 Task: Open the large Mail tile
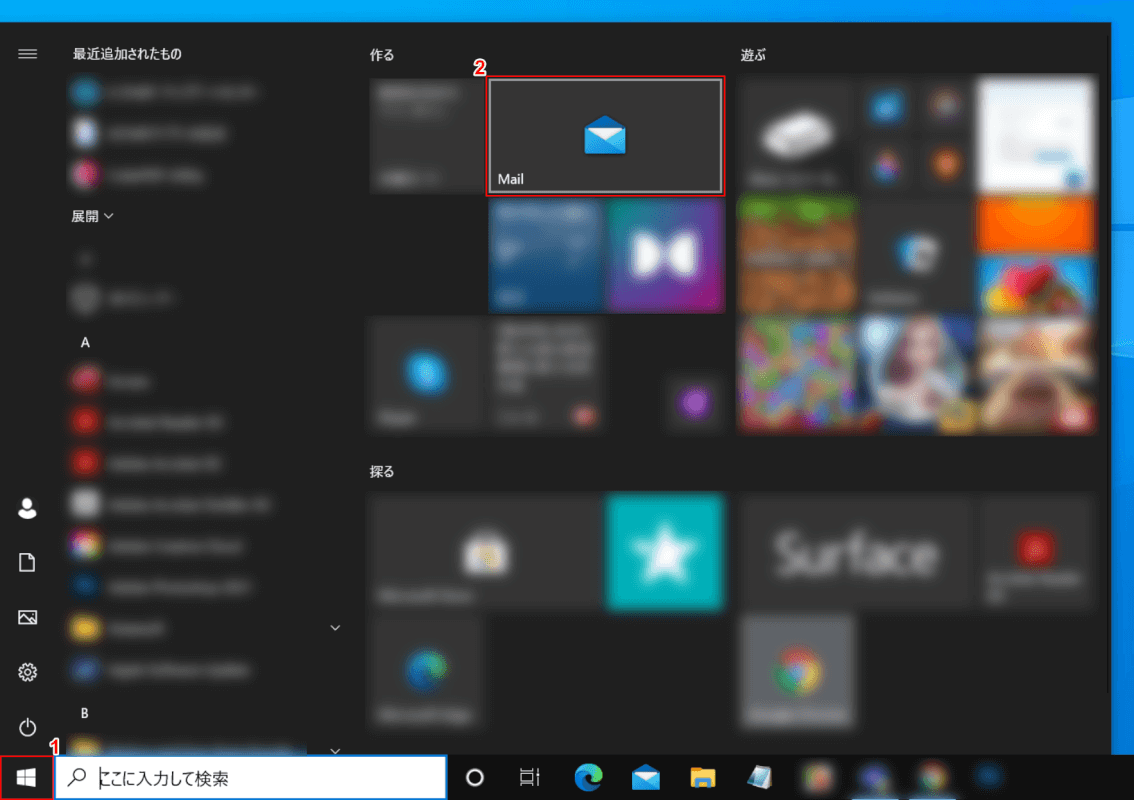[605, 136]
